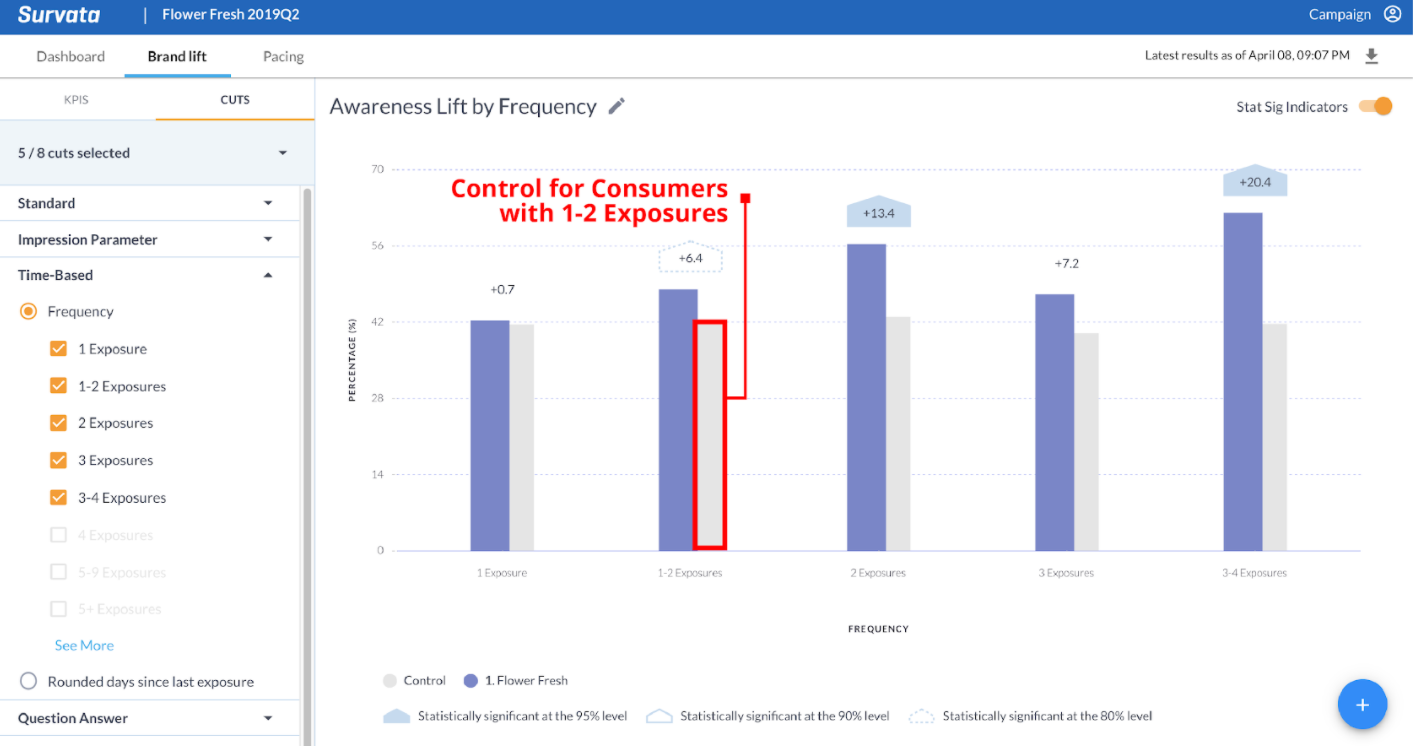Uncheck the 3-4 Exposures checkbox
The width and height of the screenshot is (1413, 746).
tap(58, 497)
